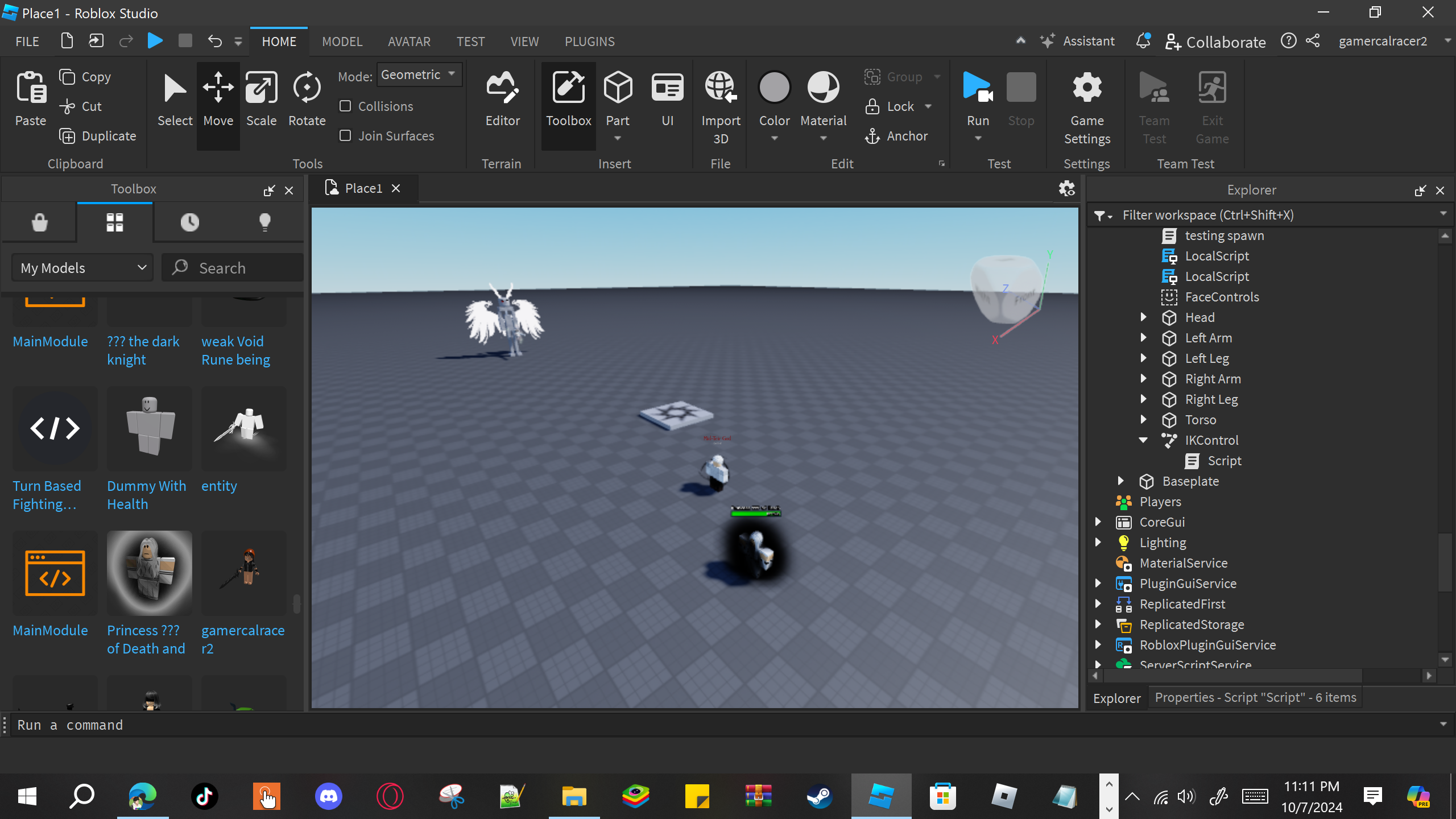Collapse the IKControl tree item
This screenshot has width=1456, height=819.
(1143, 440)
